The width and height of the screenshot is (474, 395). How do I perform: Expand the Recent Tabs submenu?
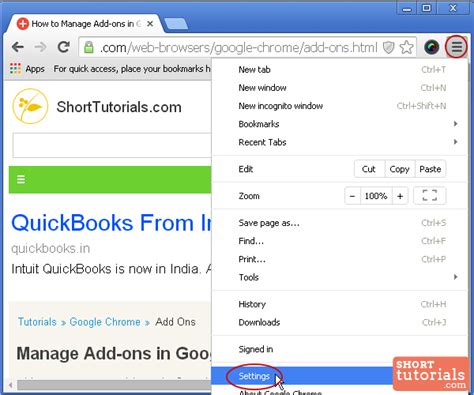(340, 142)
